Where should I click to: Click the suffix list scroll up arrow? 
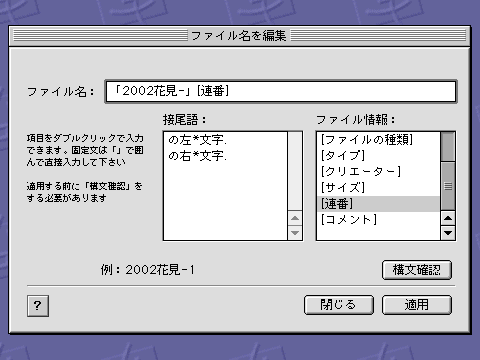(295, 218)
